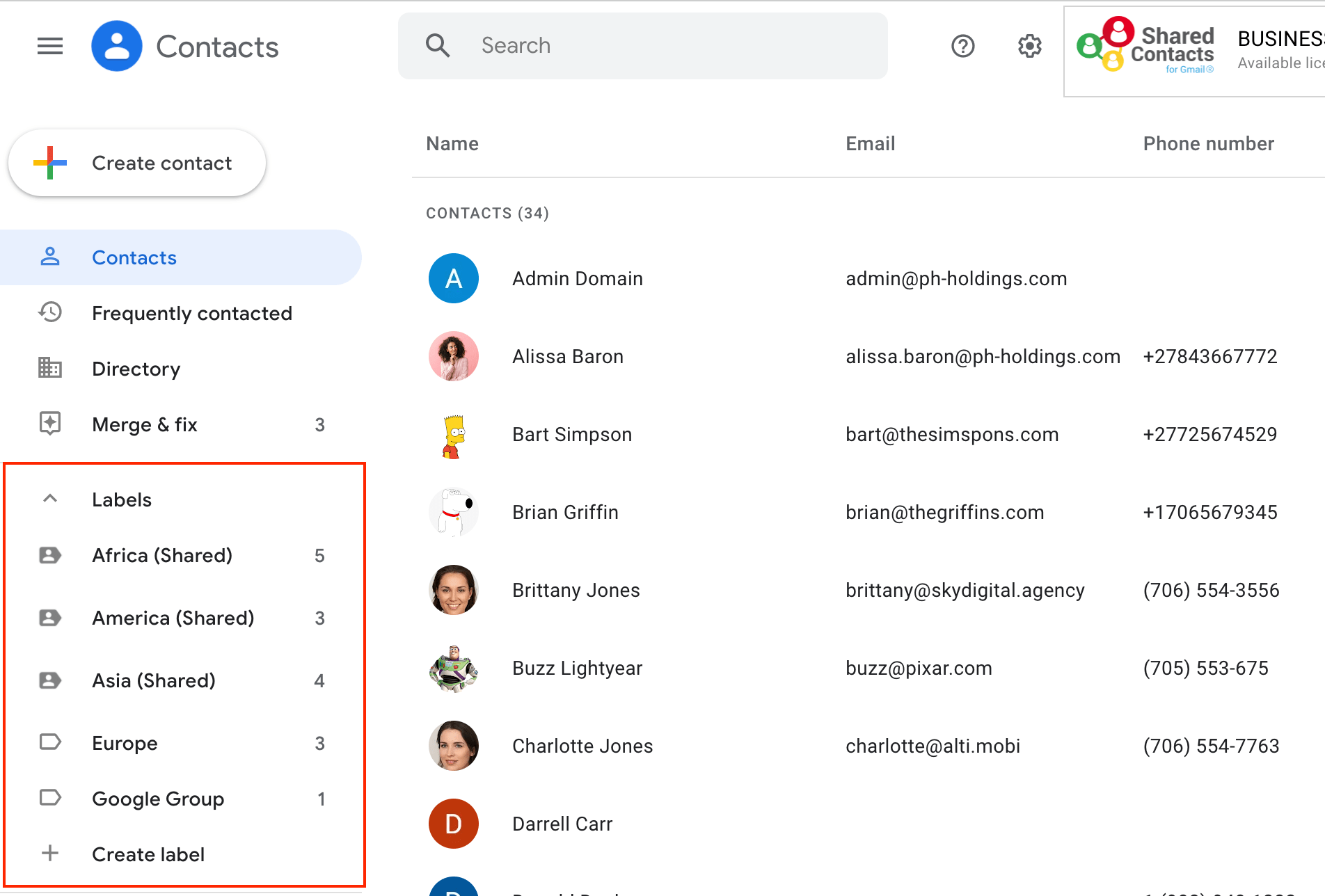Click the Europe label tag icon

[50, 742]
